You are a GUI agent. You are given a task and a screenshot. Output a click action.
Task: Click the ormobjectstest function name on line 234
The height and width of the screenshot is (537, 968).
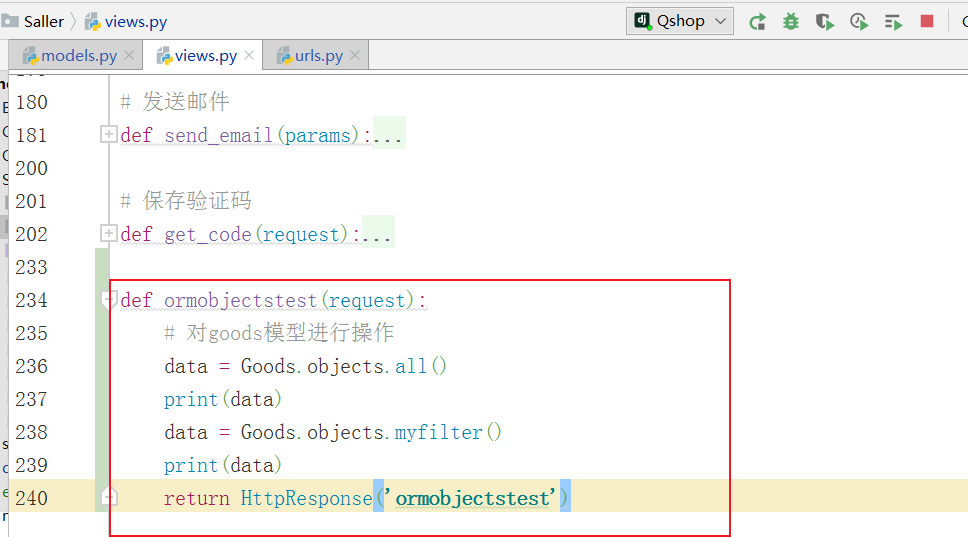point(241,301)
